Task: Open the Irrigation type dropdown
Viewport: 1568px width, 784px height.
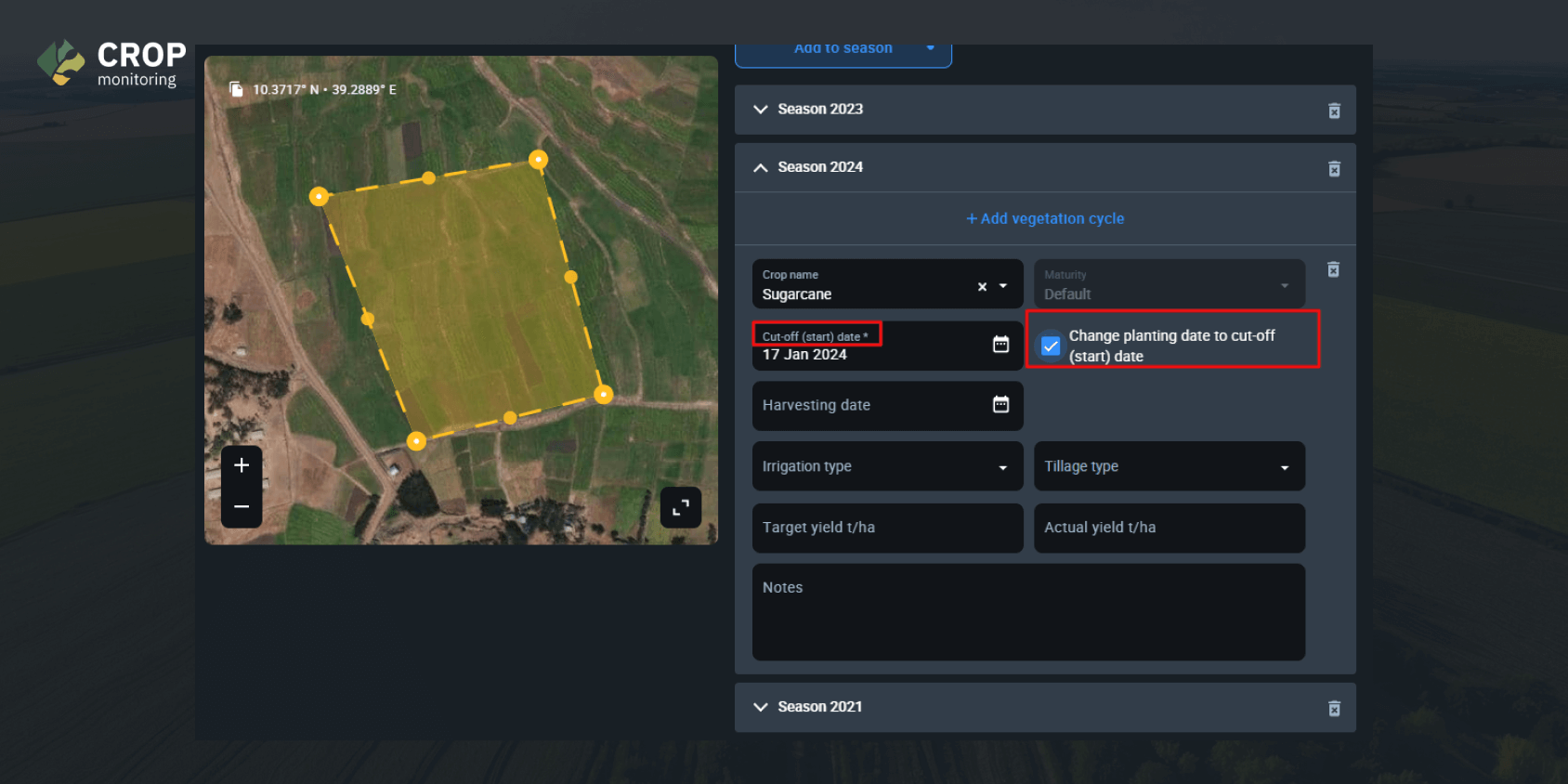Action: point(887,466)
